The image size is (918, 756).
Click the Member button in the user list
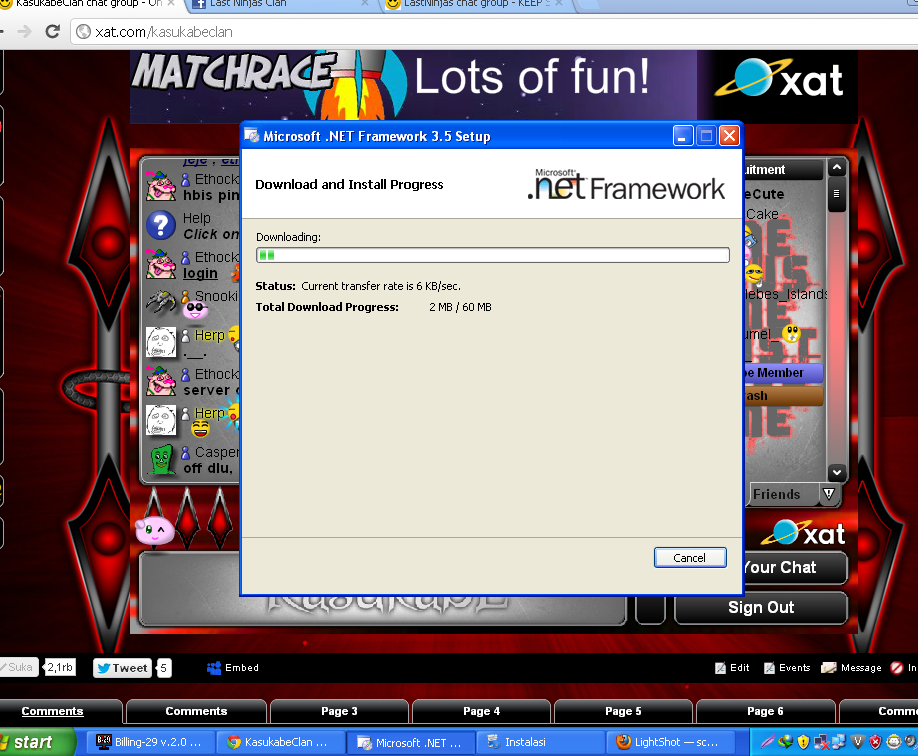point(782,372)
